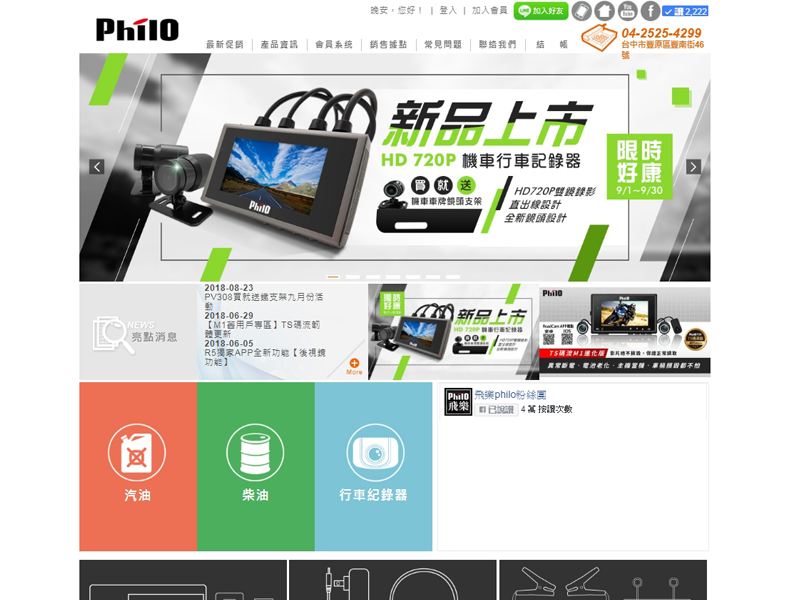Click the 行車紀錄器 dashcam icon
800x600 pixels.
click(x=375, y=453)
